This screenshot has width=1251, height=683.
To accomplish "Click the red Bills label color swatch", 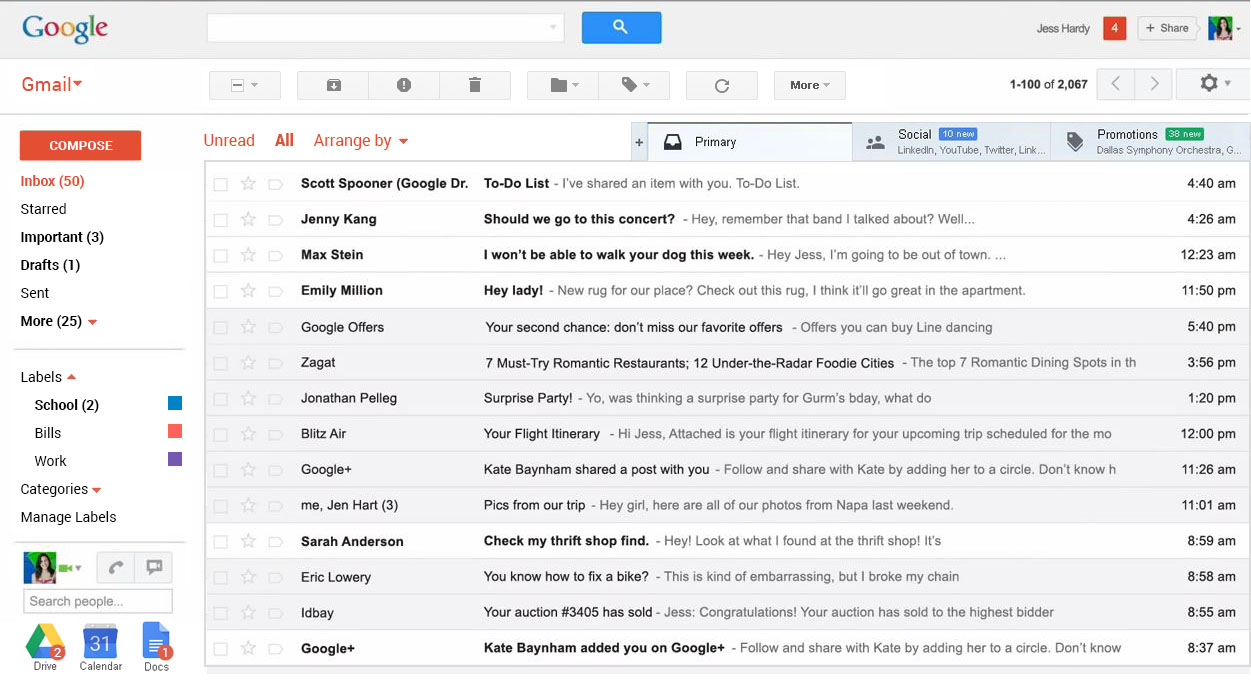I will point(175,432).
